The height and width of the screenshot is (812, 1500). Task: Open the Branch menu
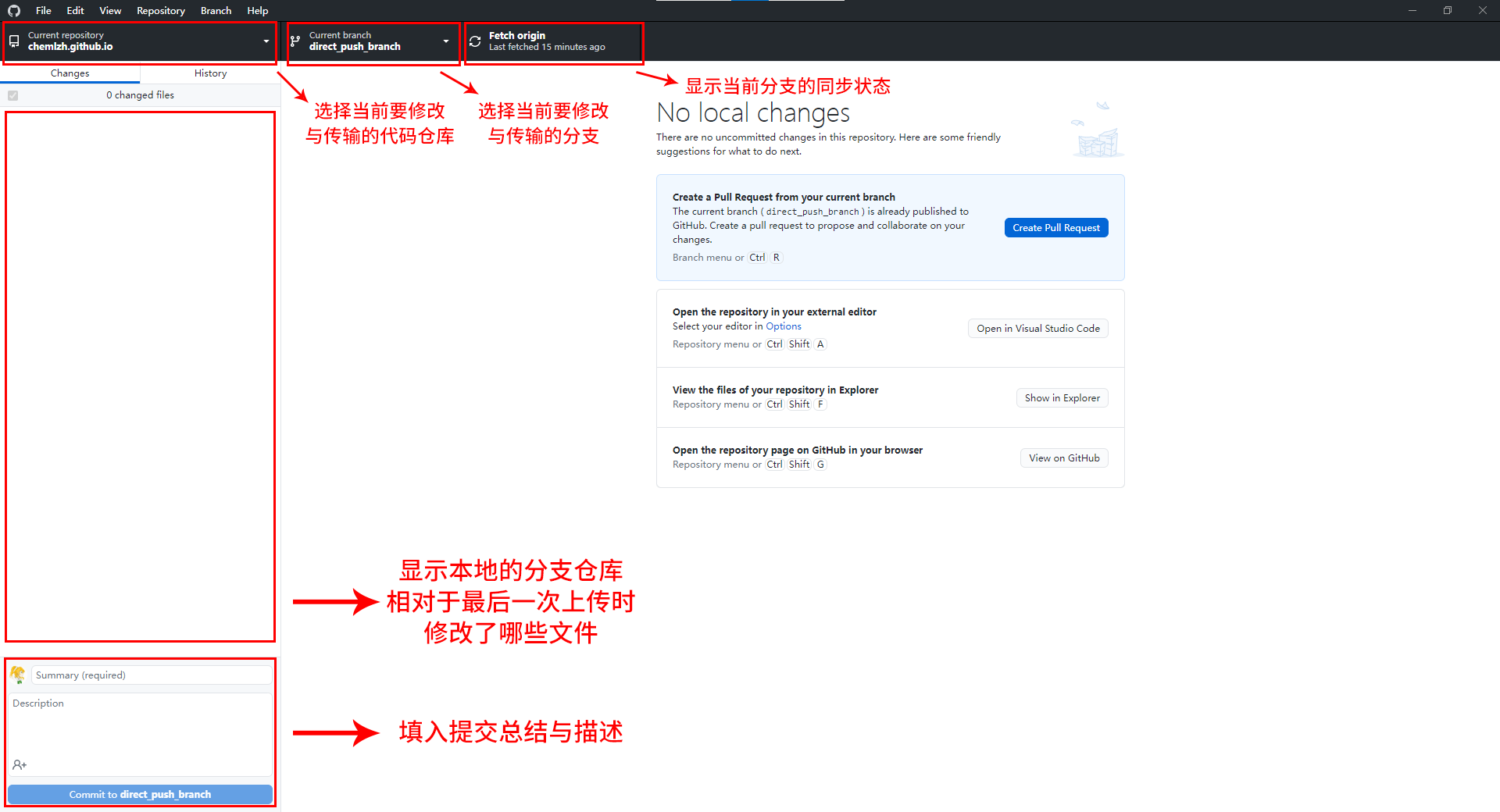tap(216, 11)
